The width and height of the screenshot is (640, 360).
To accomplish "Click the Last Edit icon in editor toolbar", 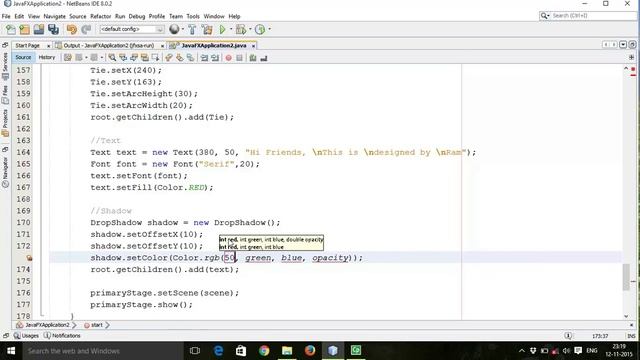I will tap(68, 58).
